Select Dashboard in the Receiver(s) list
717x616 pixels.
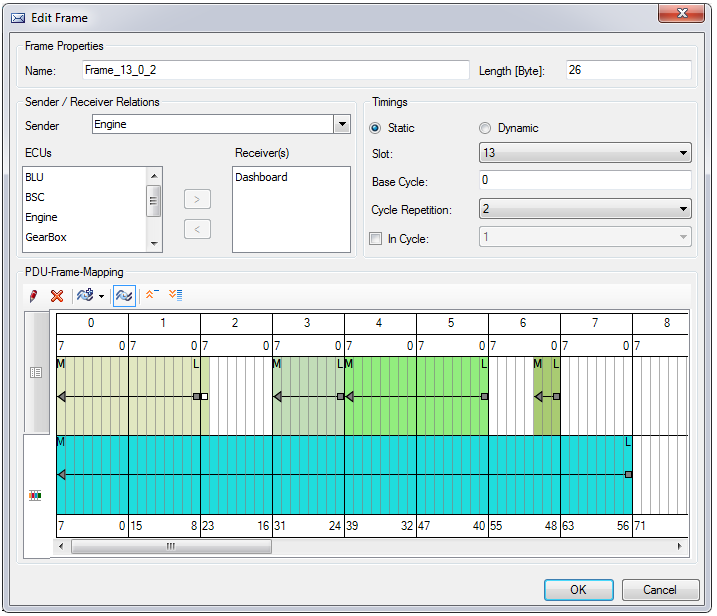[262, 177]
